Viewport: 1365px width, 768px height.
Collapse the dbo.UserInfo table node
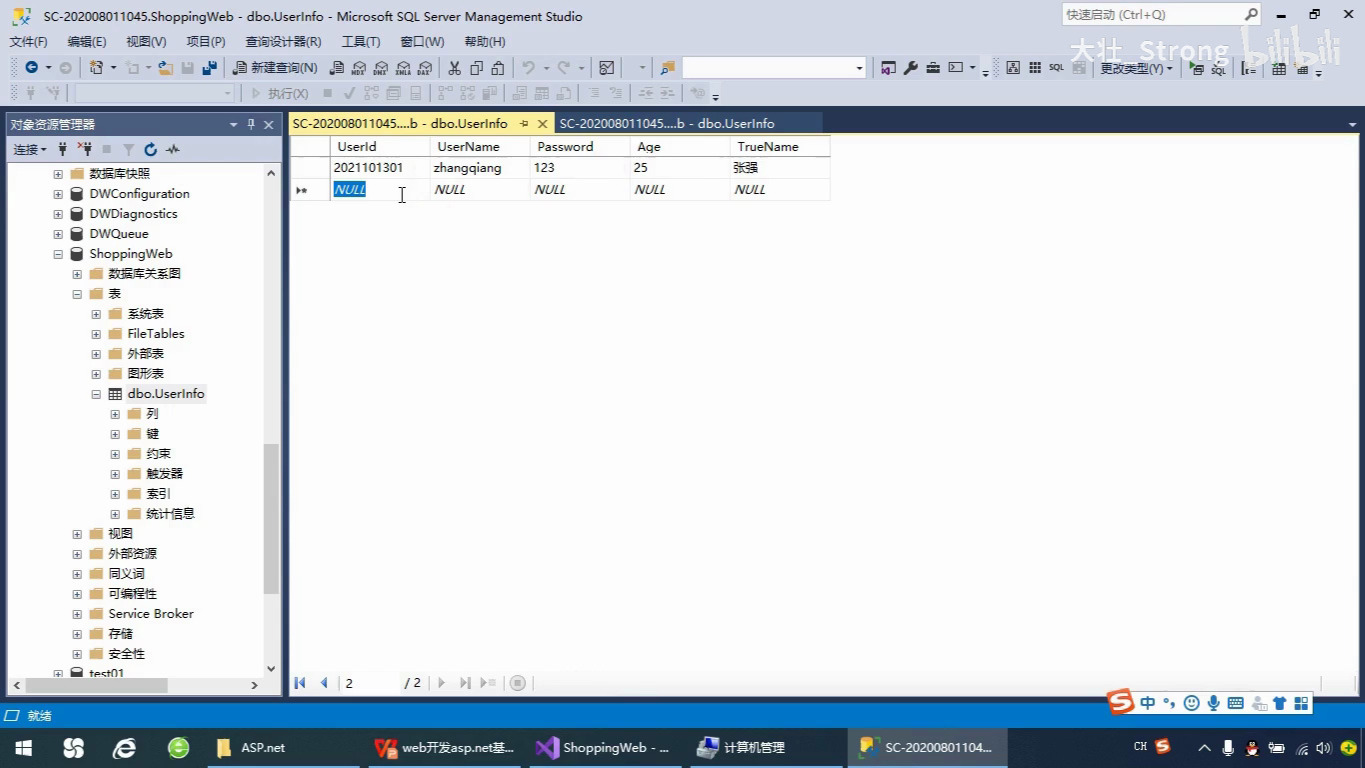click(x=96, y=394)
